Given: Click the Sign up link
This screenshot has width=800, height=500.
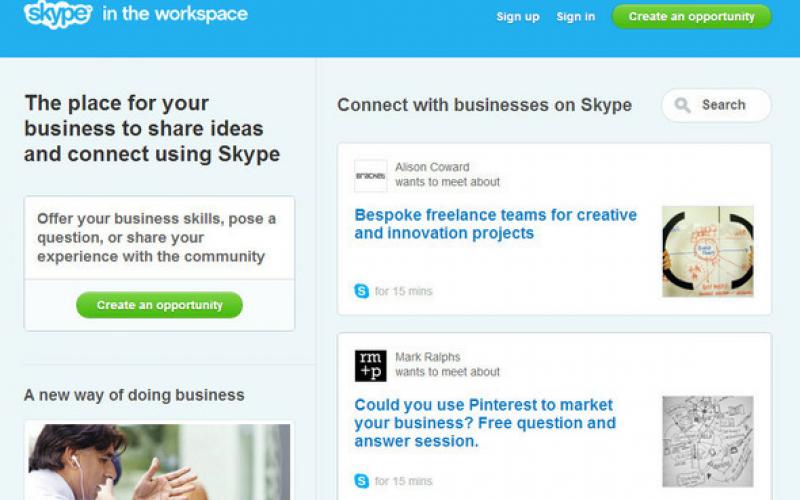Looking at the screenshot, I should 518,17.
